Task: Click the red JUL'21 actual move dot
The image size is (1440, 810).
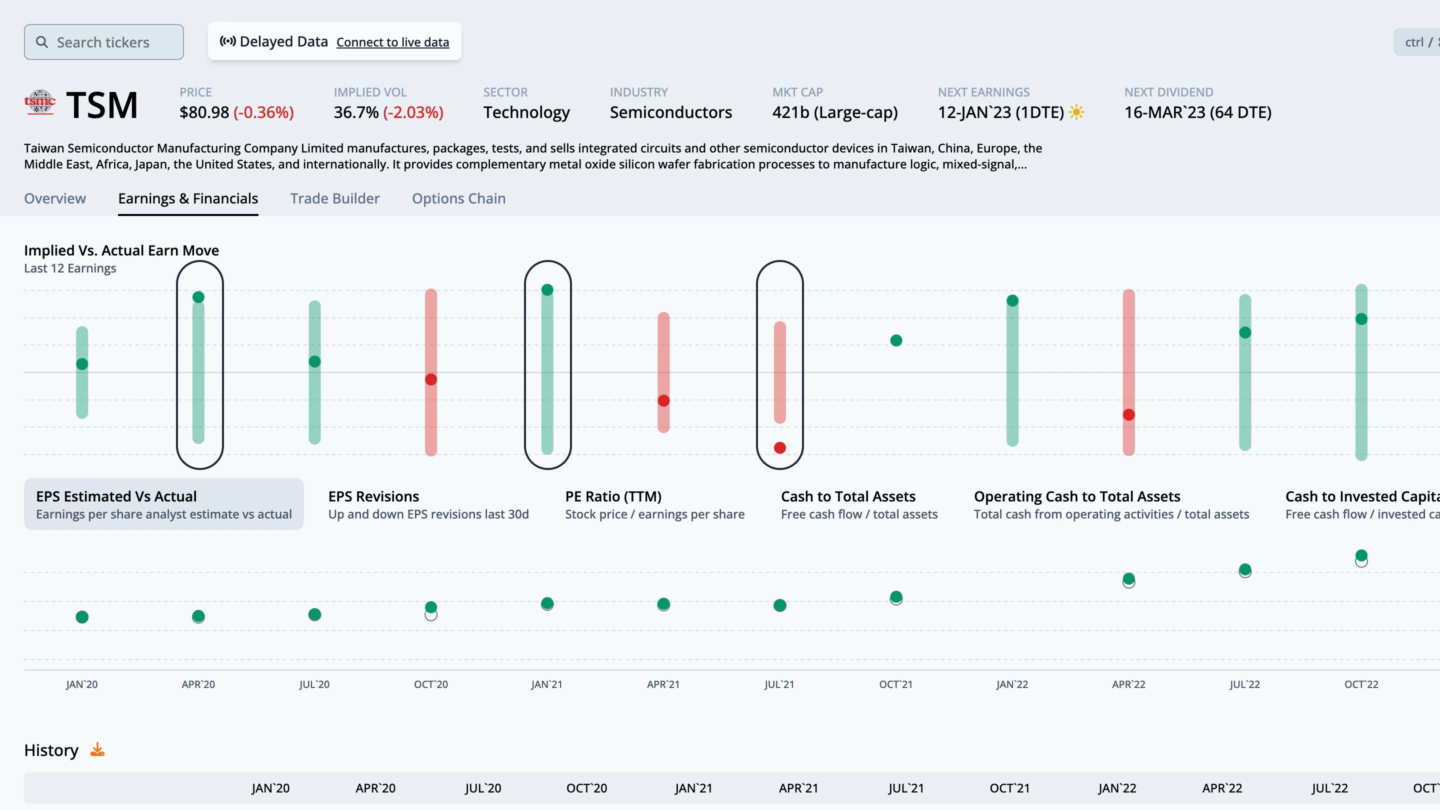Action: pos(780,448)
